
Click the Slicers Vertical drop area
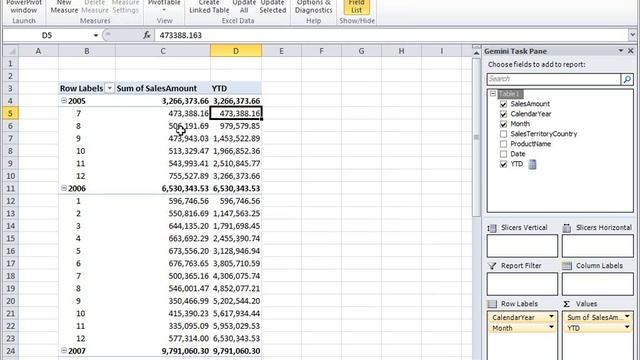point(522,246)
